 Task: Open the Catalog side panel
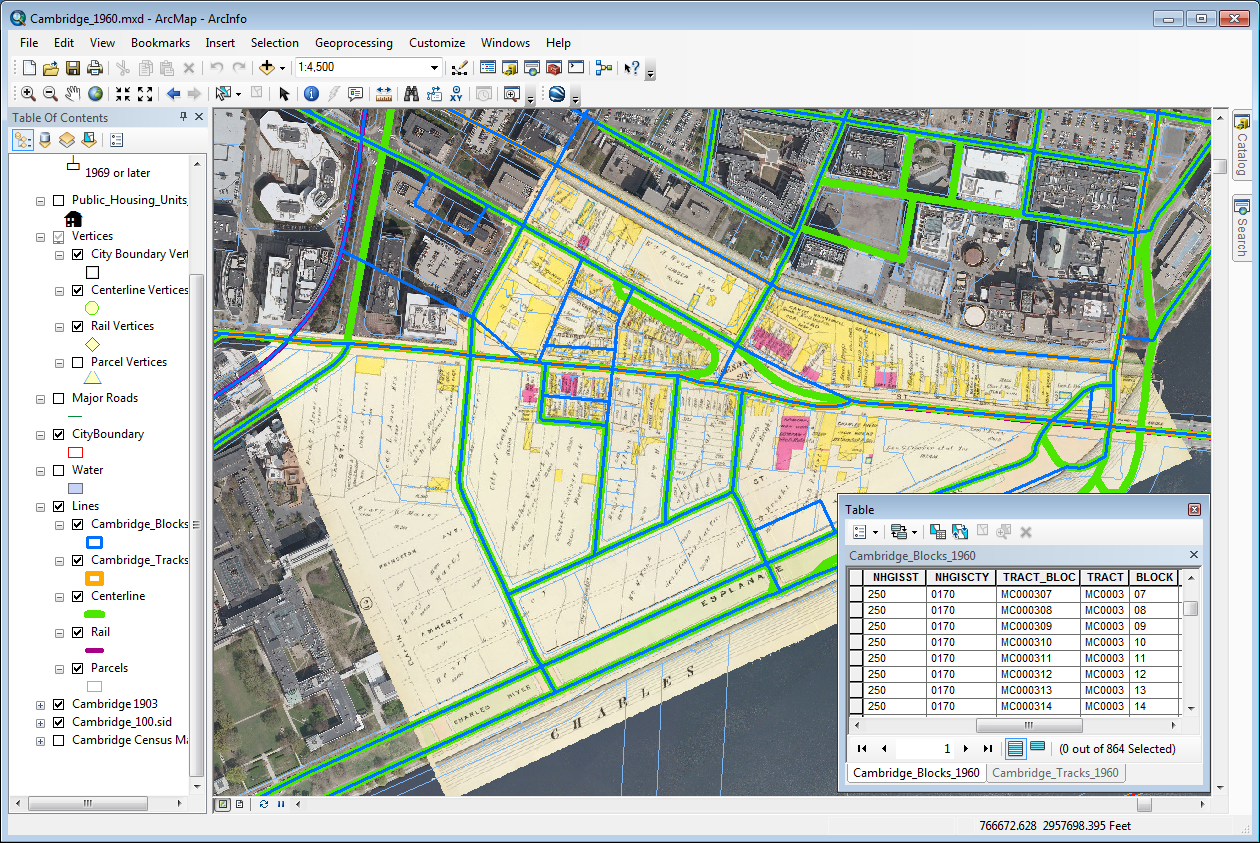point(1242,144)
